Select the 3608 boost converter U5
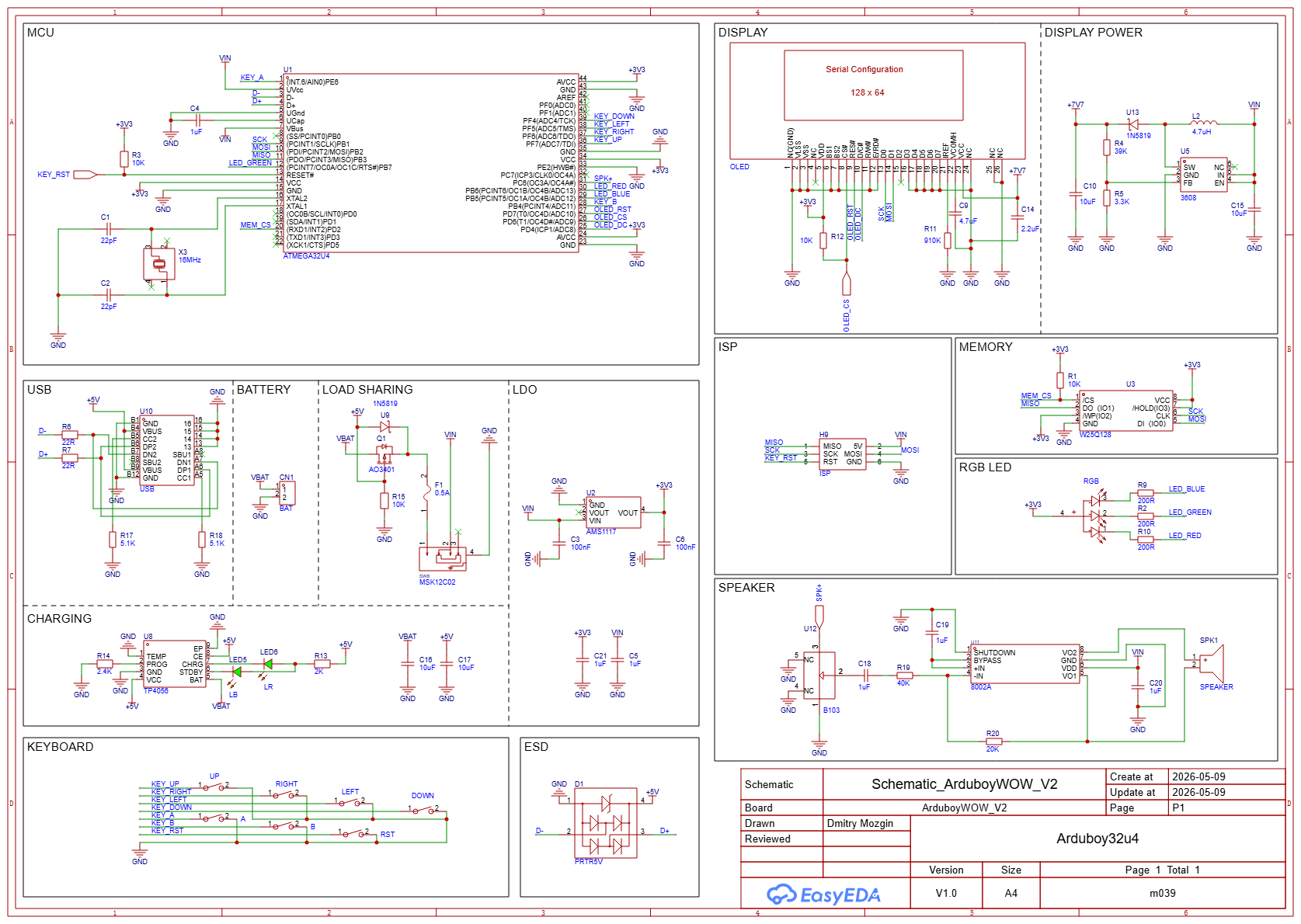 pyautogui.click(x=1203, y=175)
